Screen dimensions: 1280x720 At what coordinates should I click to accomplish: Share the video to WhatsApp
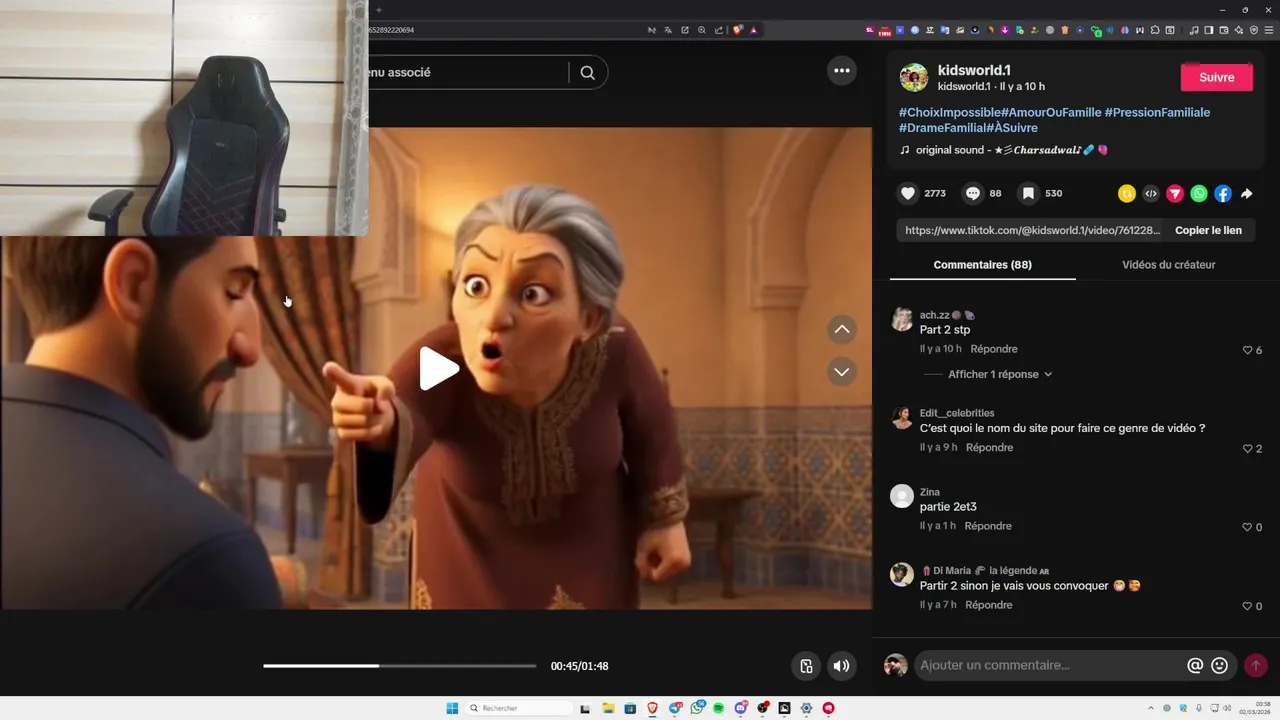(x=1199, y=194)
